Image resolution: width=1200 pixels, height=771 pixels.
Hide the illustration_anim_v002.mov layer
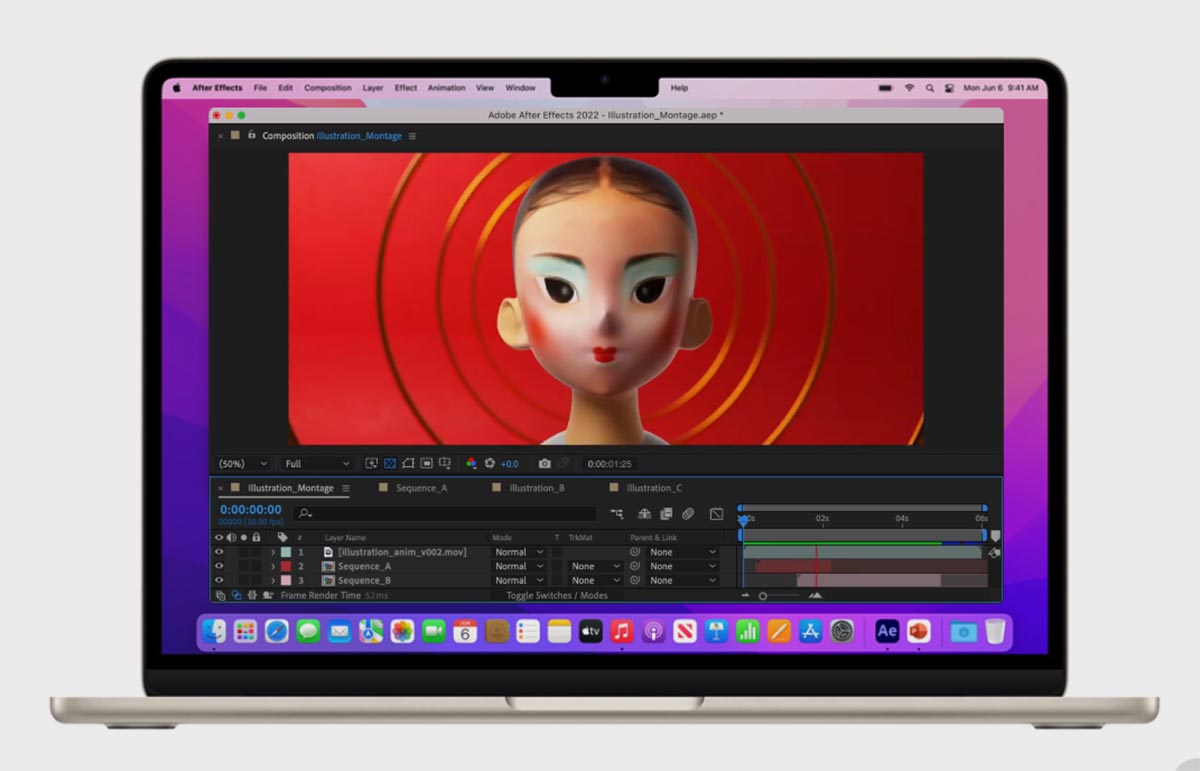[x=219, y=552]
